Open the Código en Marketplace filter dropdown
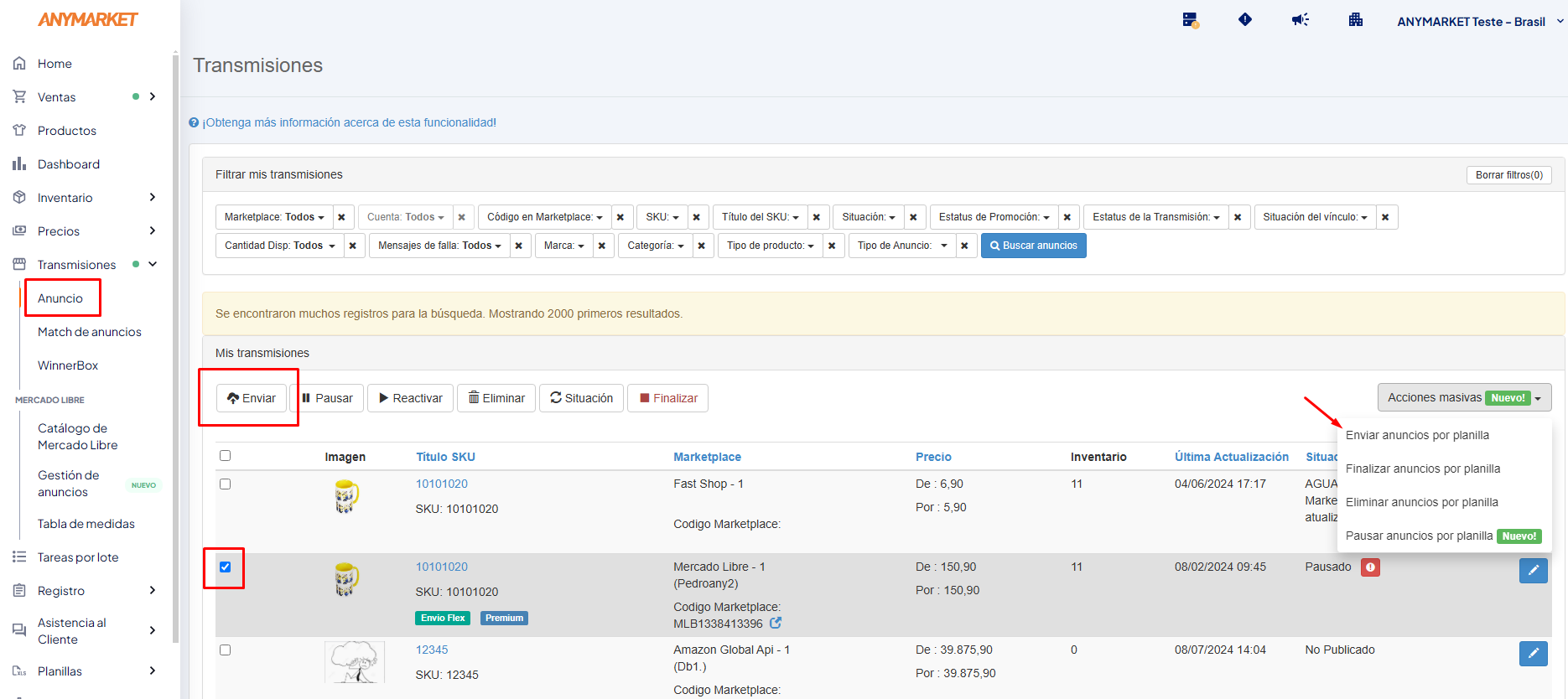The height and width of the screenshot is (699, 1568). click(x=544, y=217)
